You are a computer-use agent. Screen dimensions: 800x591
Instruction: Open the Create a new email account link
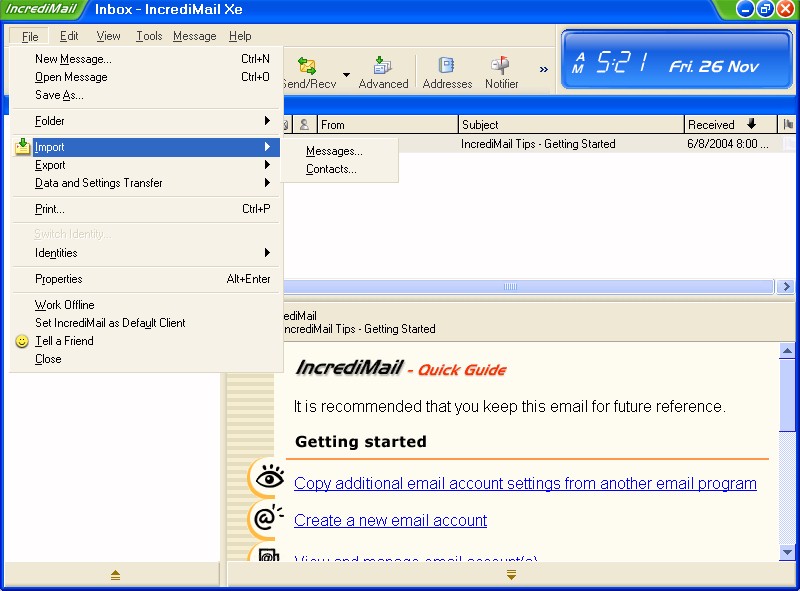[x=390, y=520]
